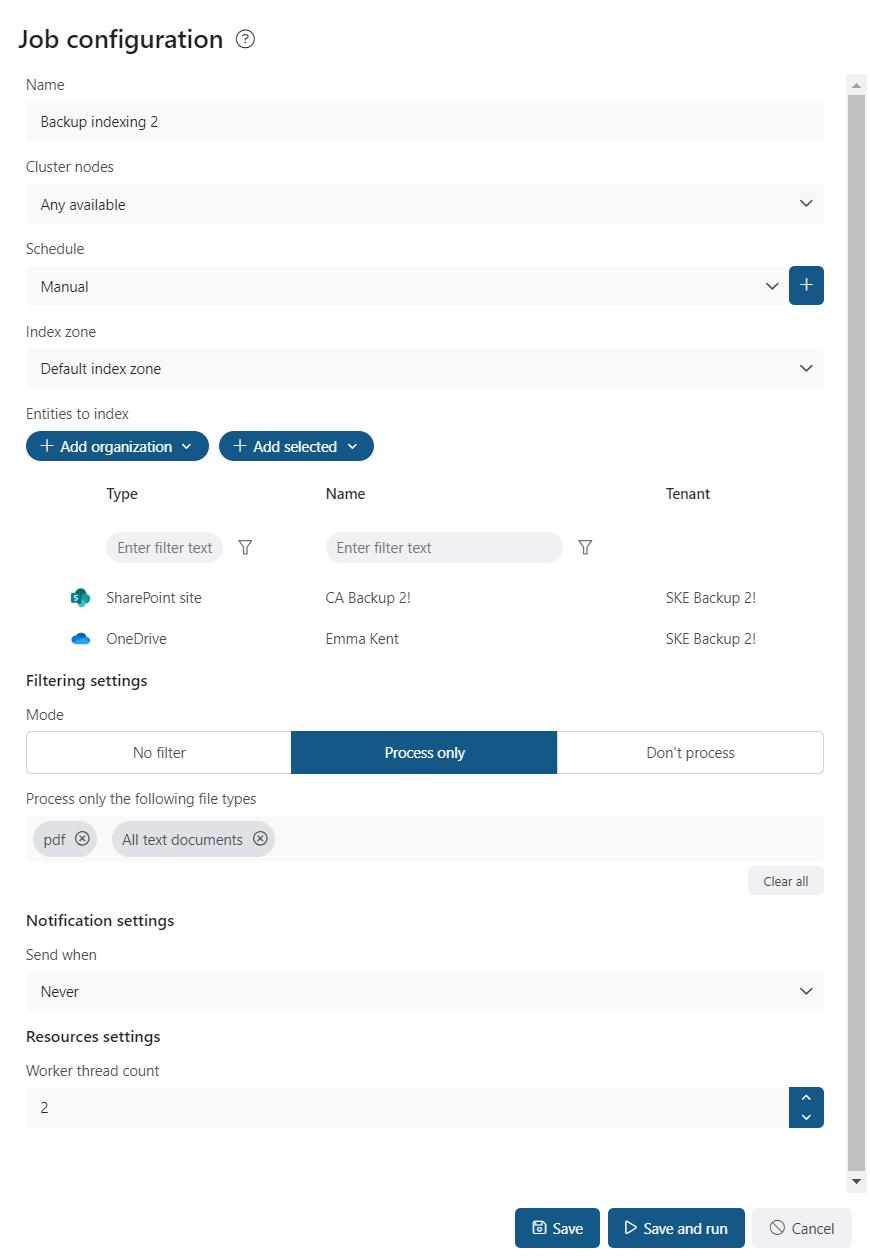Image resolution: width=870 pixels, height=1257 pixels.
Task: Click the Name column filter funnel icon
Action: 585,548
